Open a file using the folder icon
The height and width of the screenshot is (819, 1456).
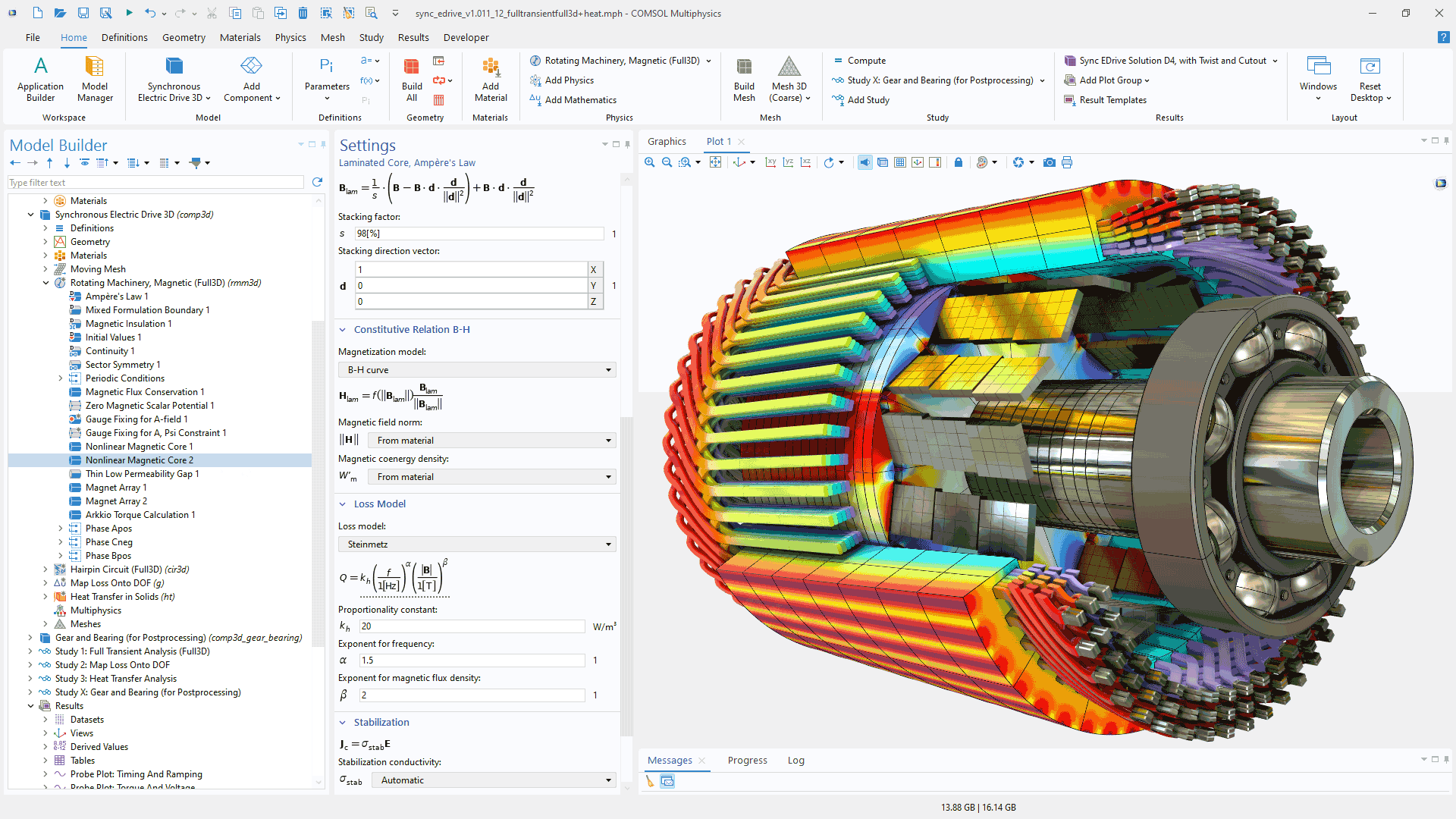(60, 13)
